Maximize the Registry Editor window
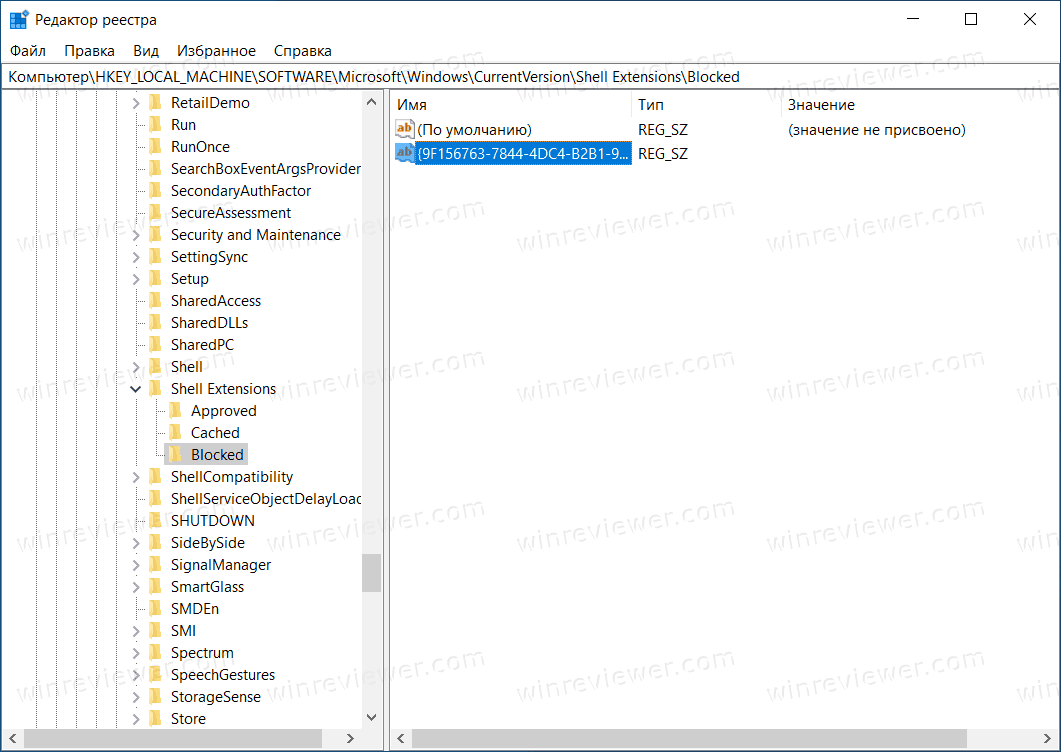This screenshot has width=1061, height=752. tap(971, 19)
